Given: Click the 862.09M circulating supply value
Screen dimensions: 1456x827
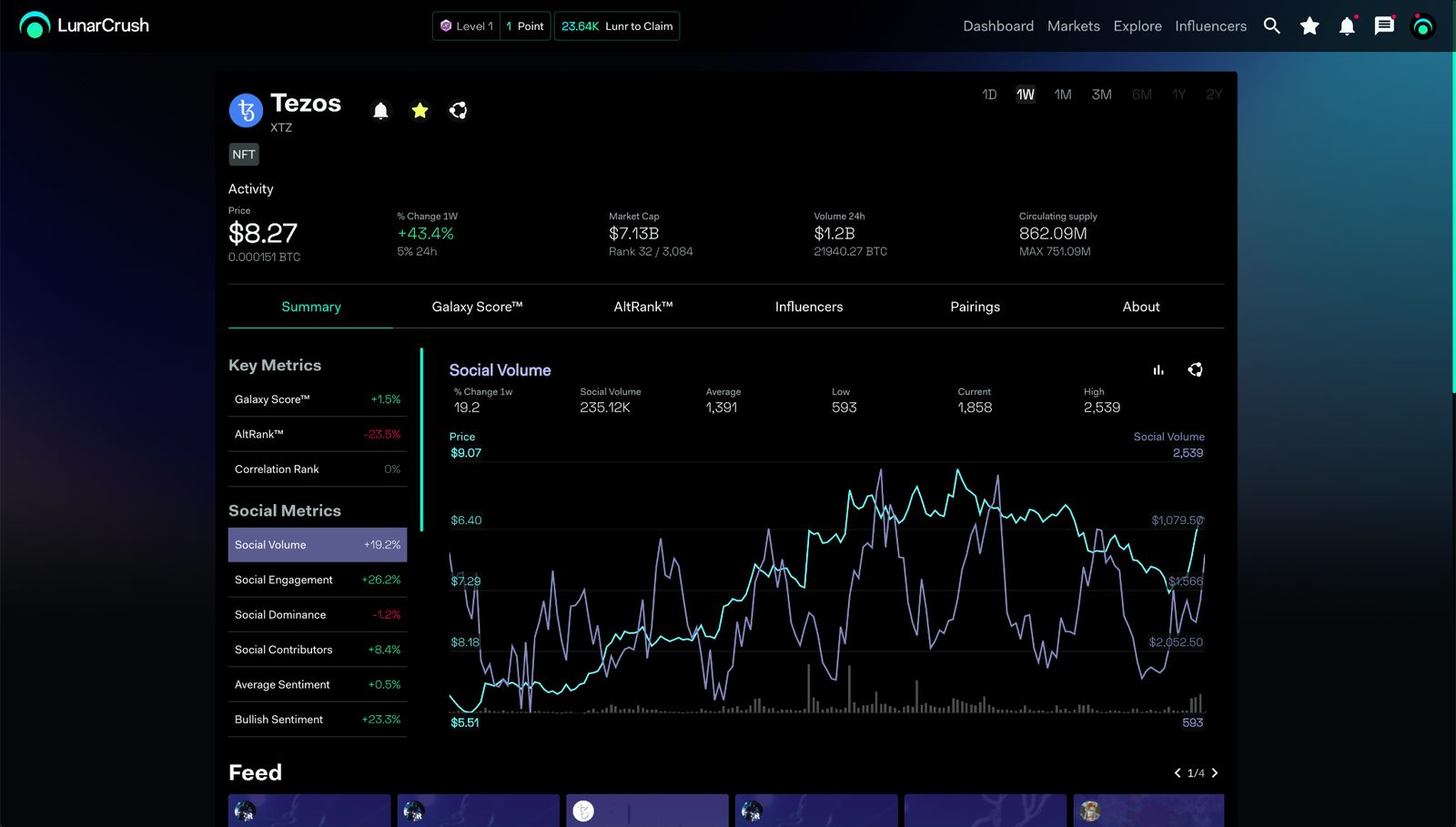Looking at the screenshot, I should (1053, 234).
